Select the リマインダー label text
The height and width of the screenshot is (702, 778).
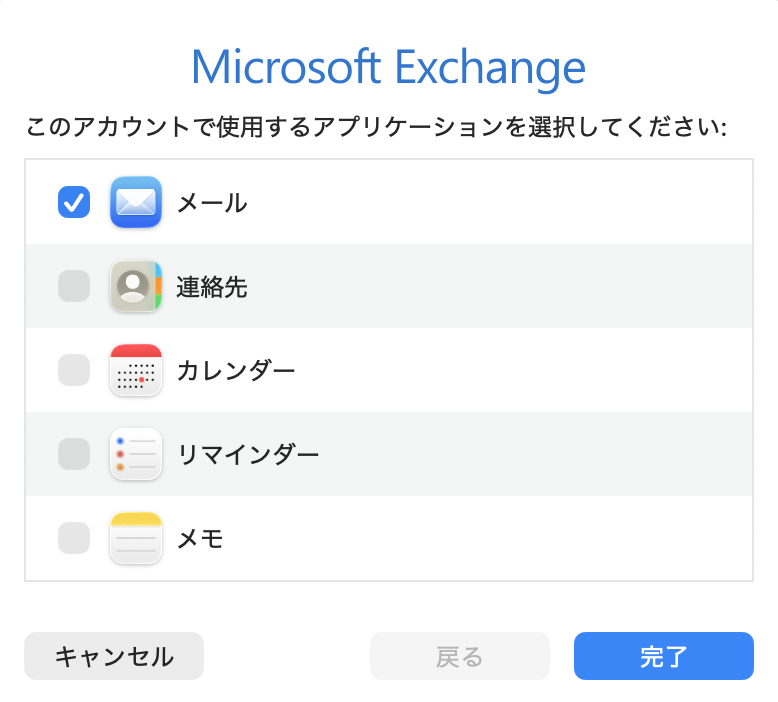[248, 454]
